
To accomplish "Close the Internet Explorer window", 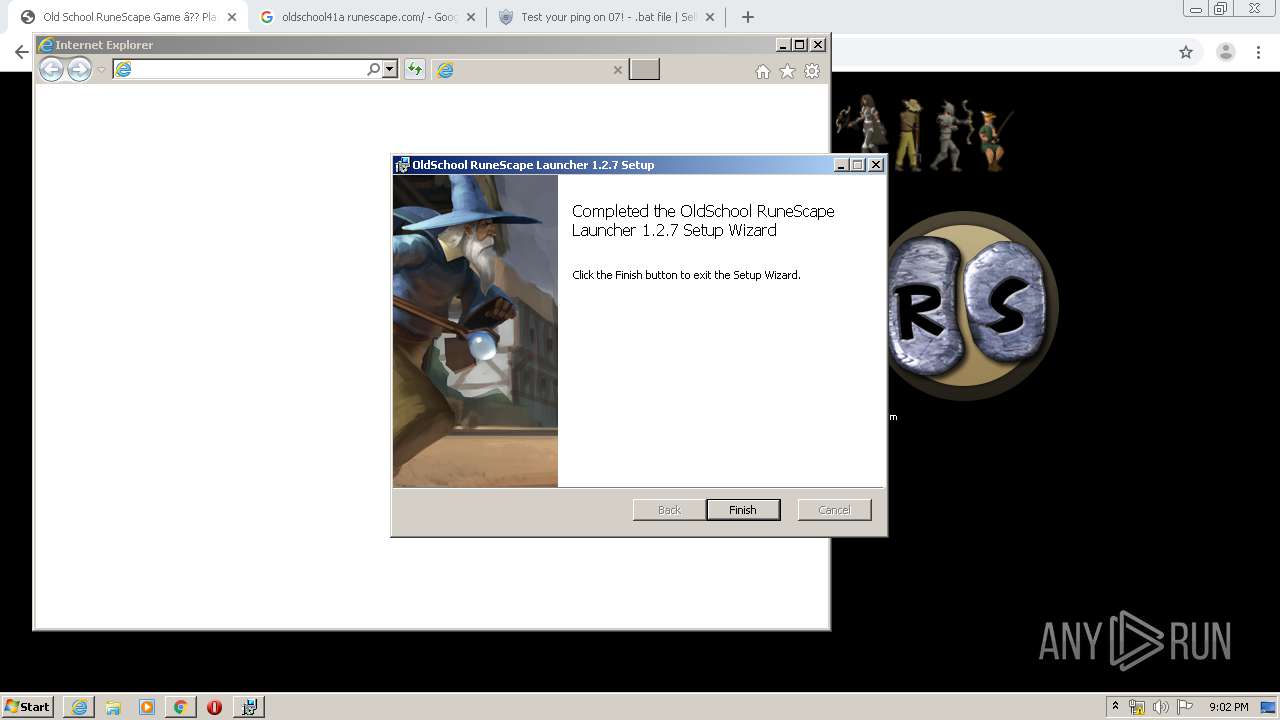I will 818,45.
